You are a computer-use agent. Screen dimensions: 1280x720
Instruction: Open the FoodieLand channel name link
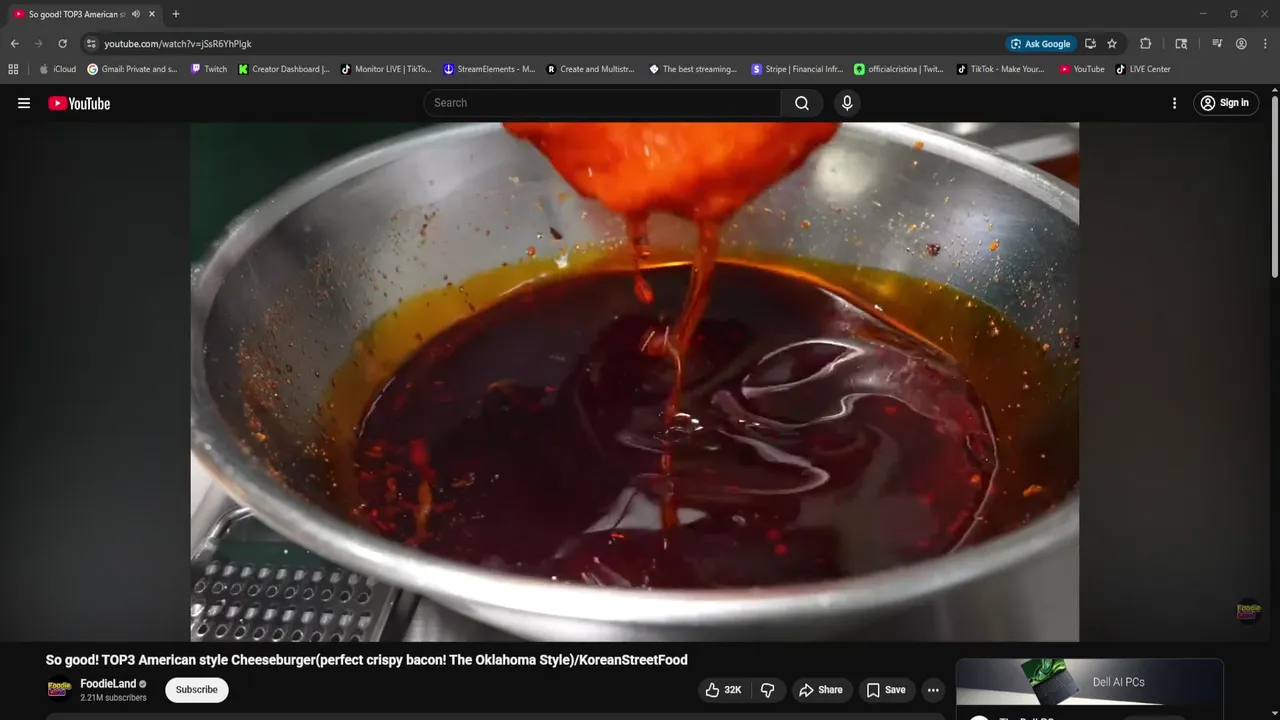point(108,684)
